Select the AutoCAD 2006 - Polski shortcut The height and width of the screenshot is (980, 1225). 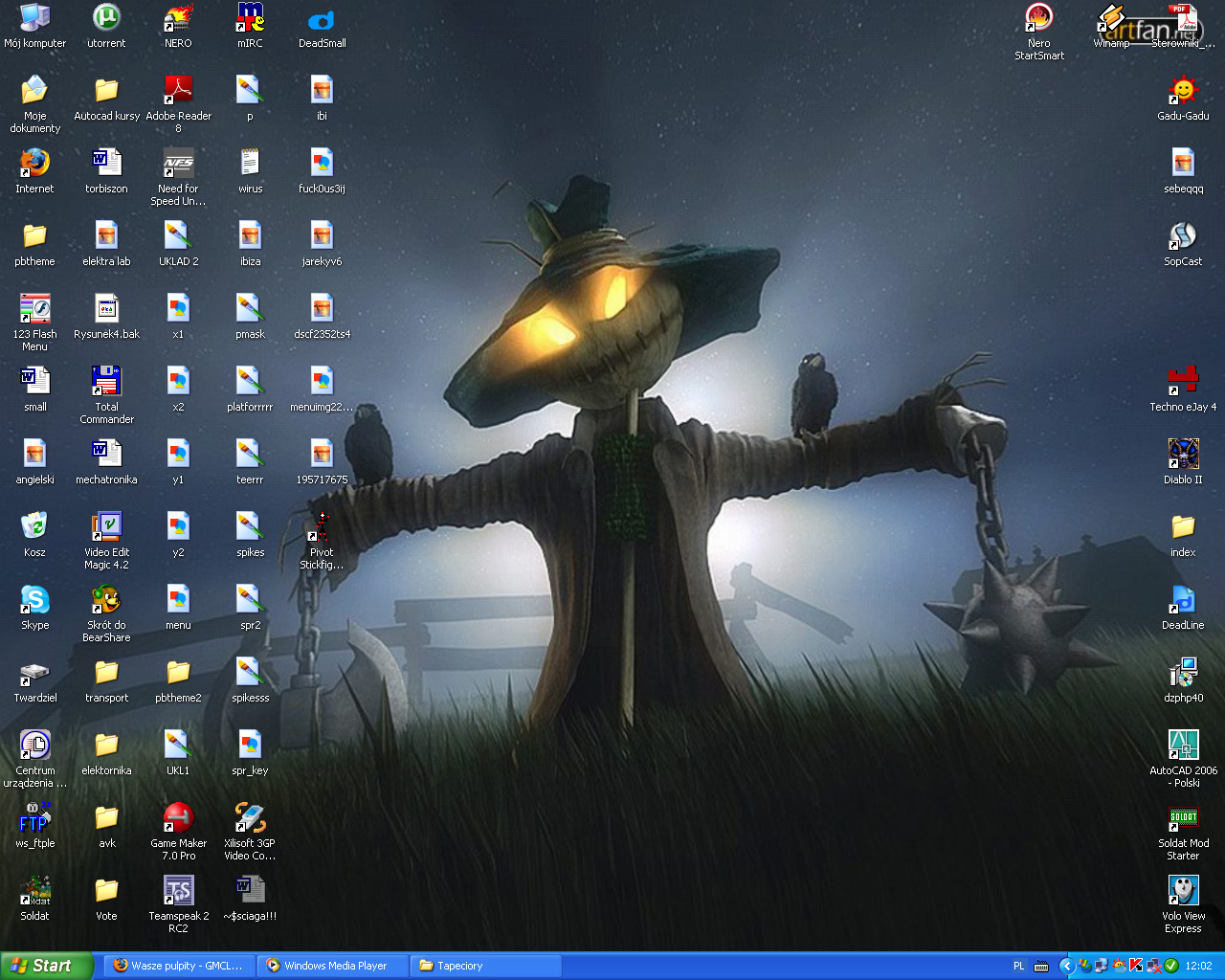pyautogui.click(x=1183, y=746)
